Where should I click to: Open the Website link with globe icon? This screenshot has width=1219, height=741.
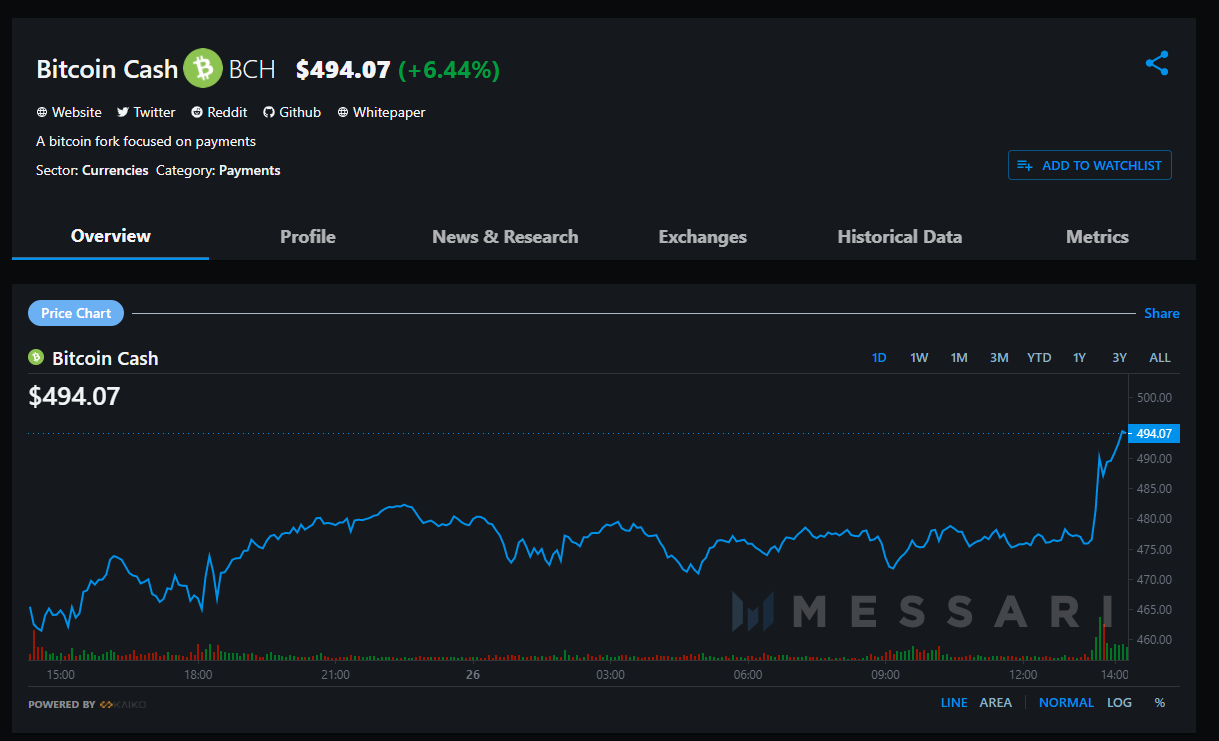(69, 112)
